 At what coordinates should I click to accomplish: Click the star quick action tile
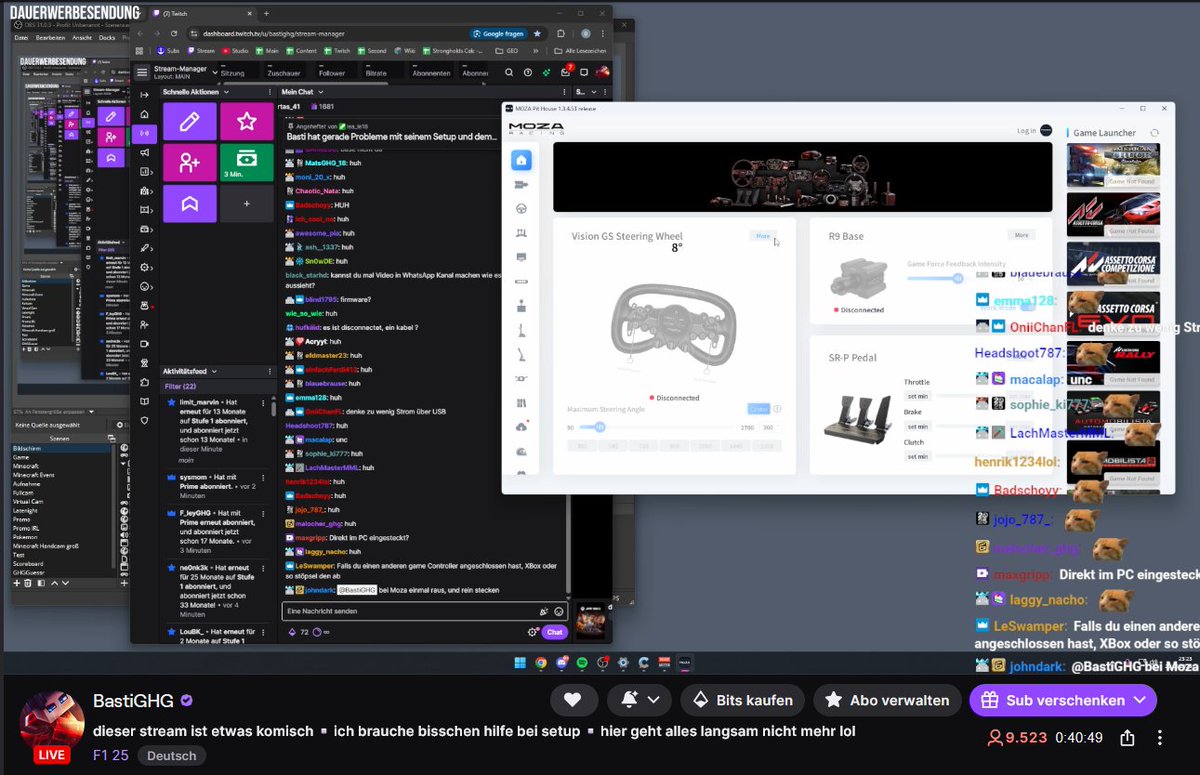246,122
